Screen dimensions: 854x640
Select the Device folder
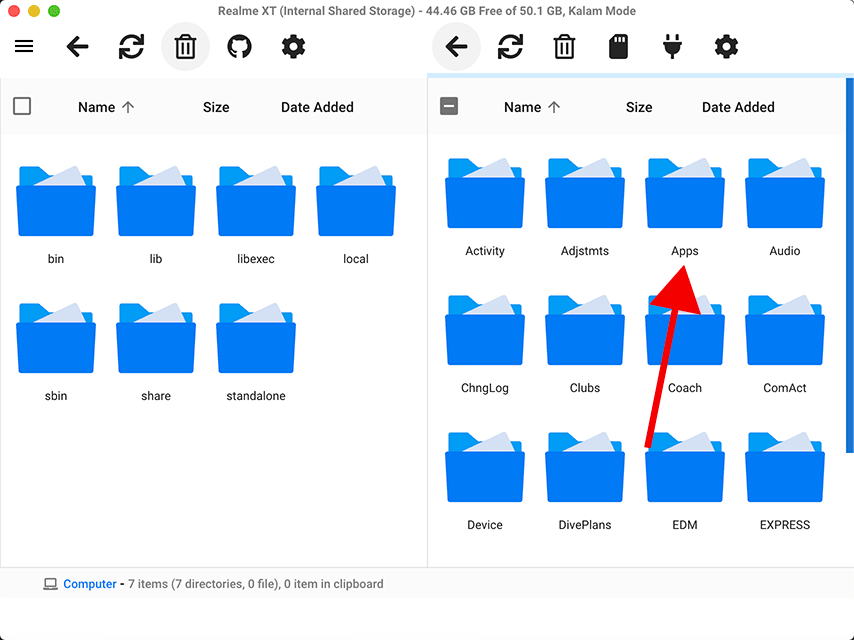coord(485,481)
